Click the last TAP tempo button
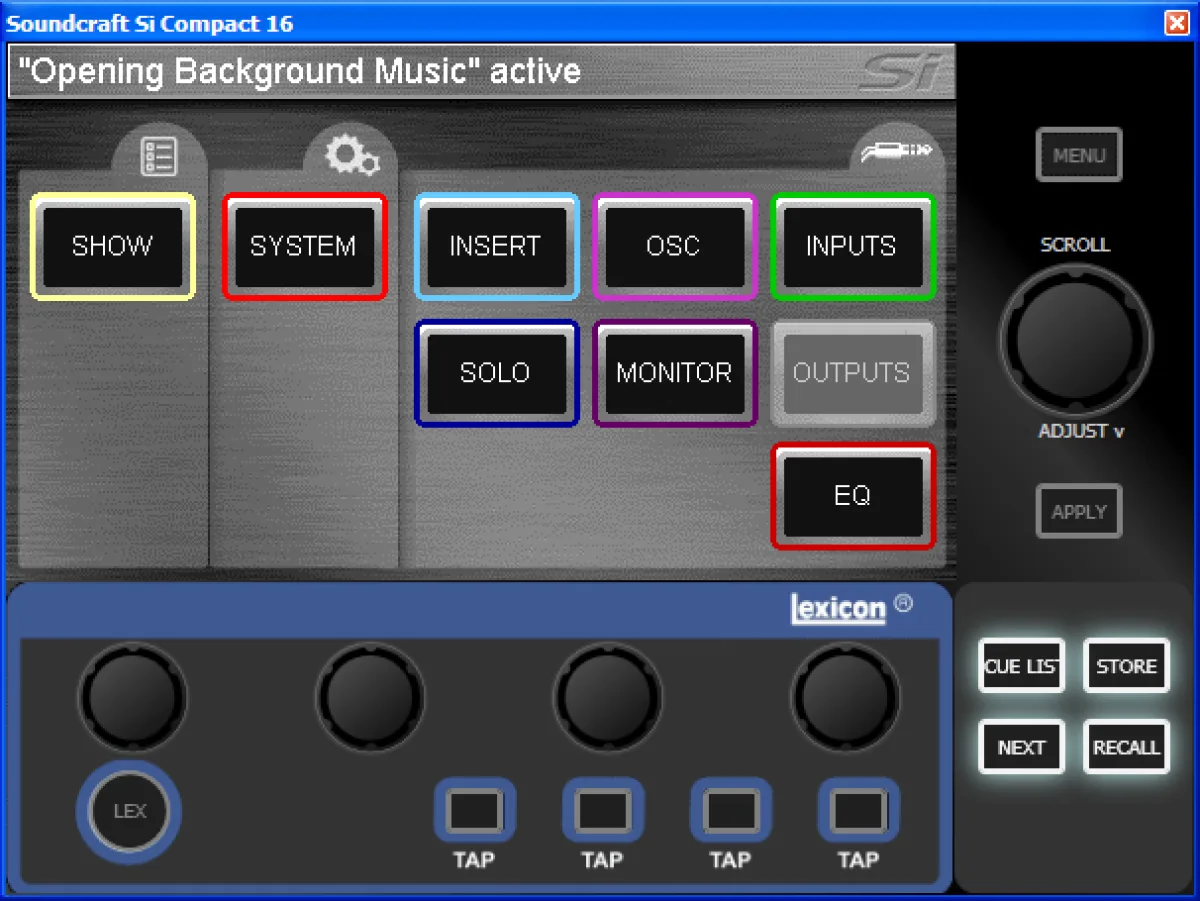The image size is (1200, 901). click(858, 810)
